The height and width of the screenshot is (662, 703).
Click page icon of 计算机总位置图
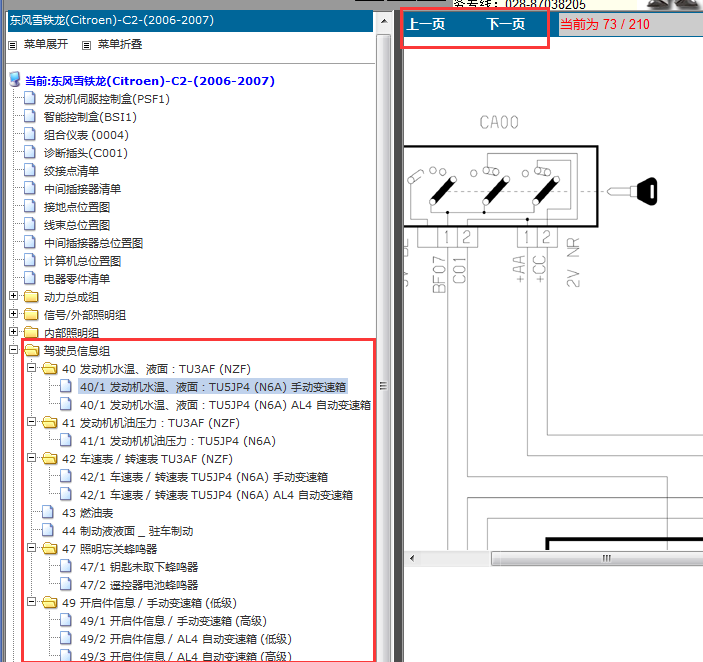click(x=30, y=260)
